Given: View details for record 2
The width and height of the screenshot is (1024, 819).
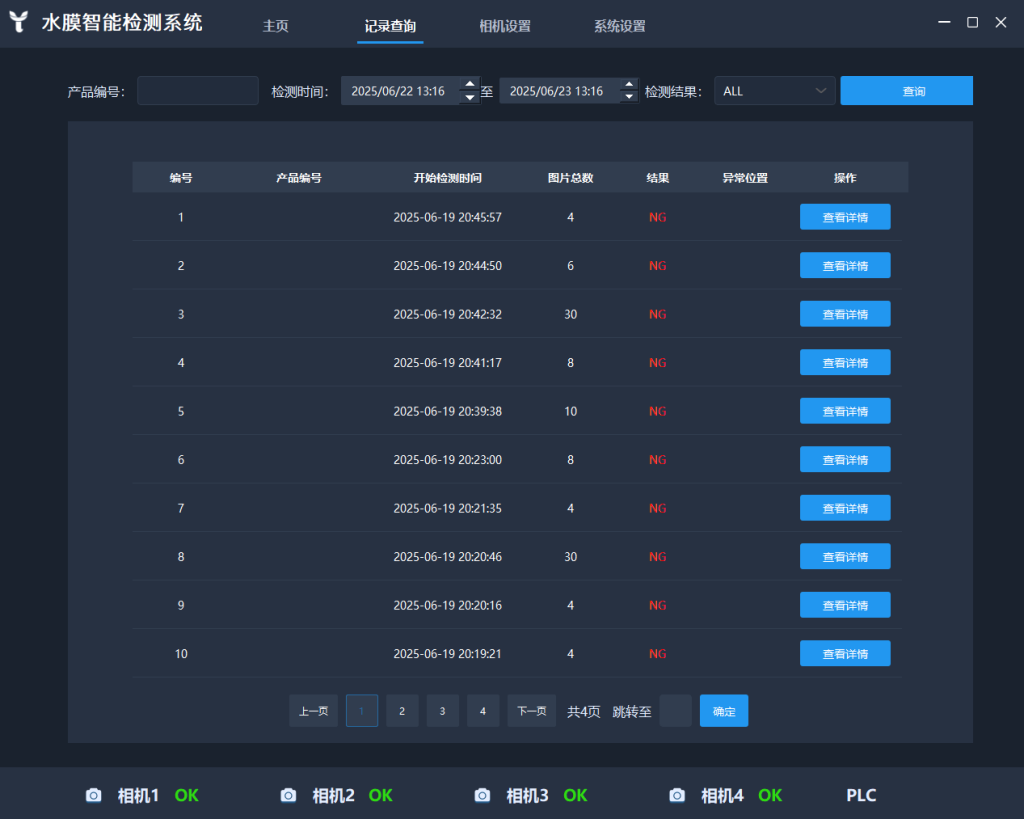Looking at the screenshot, I should click(845, 265).
